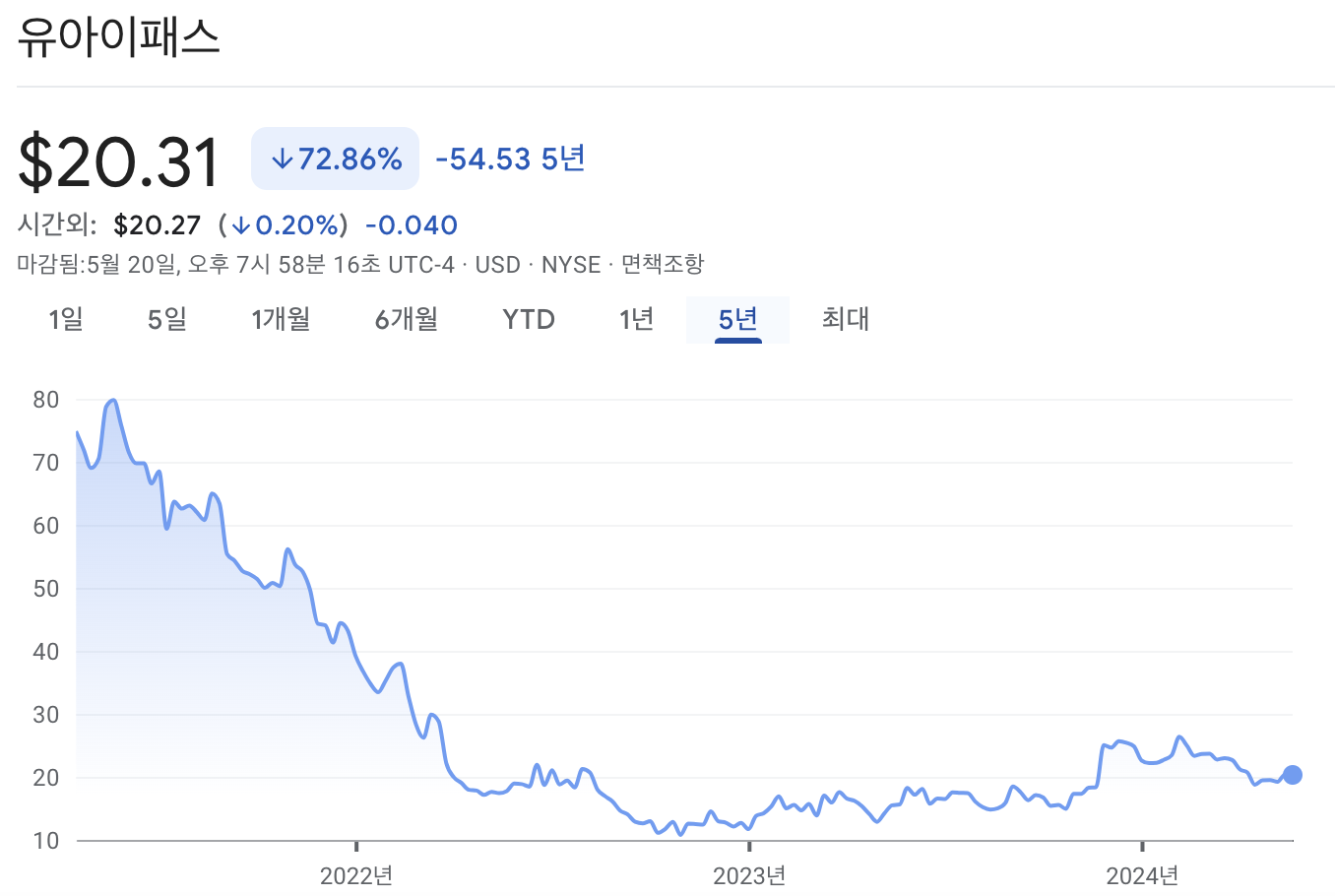Click the -54.53 5년 change value
Image resolution: width=1335 pixels, height=896 pixels.
[x=508, y=158]
